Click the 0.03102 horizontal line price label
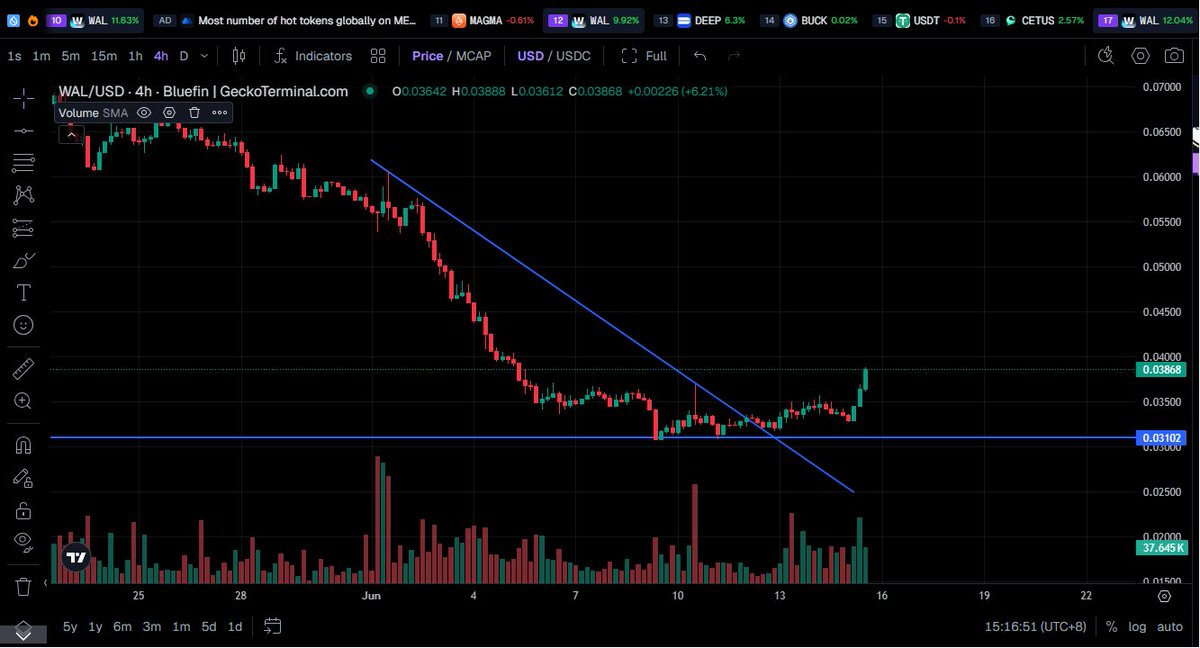1200x648 pixels. pyautogui.click(x=1161, y=438)
